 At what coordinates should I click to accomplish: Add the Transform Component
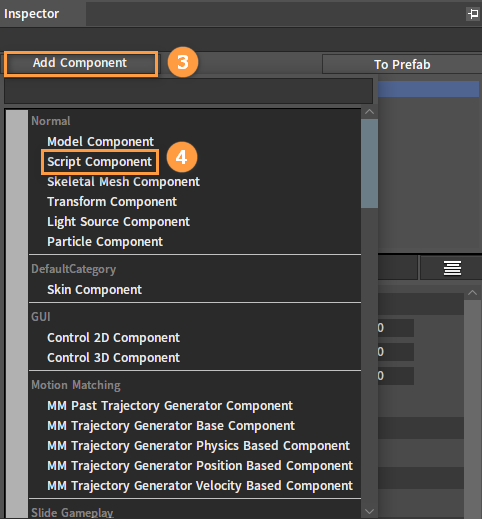tap(112, 202)
